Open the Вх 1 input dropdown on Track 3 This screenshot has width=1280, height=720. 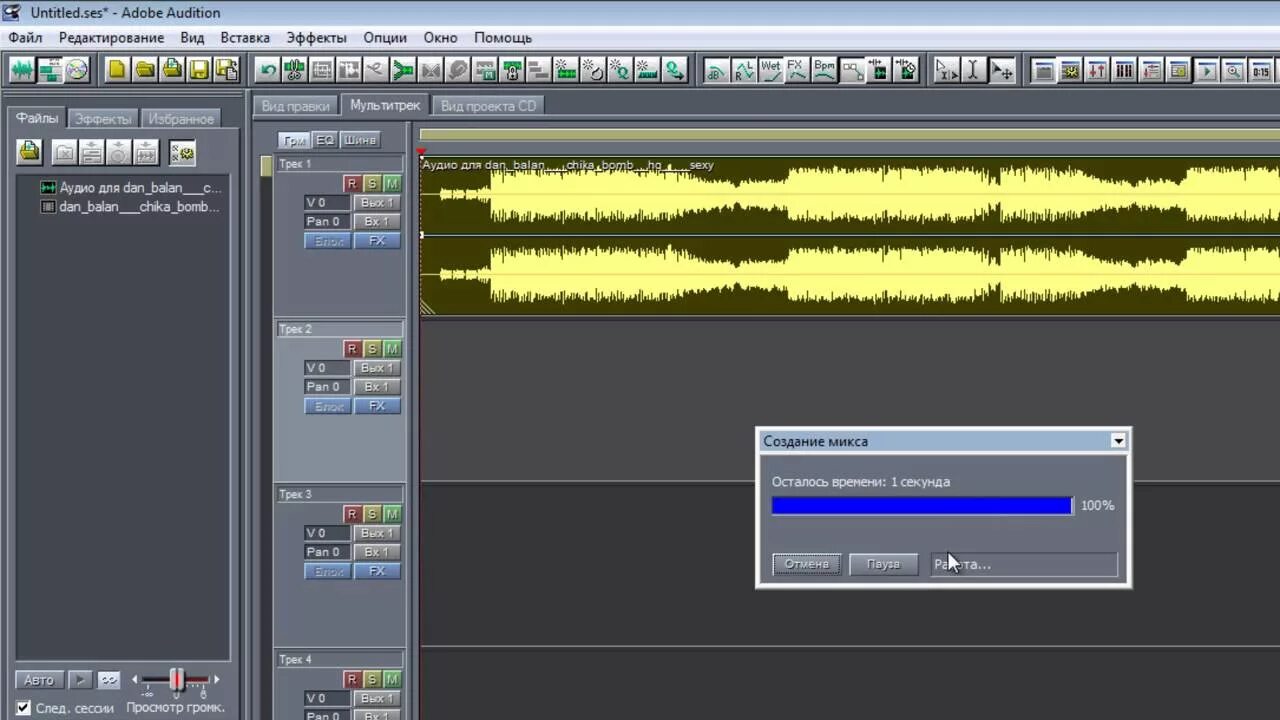pos(377,551)
